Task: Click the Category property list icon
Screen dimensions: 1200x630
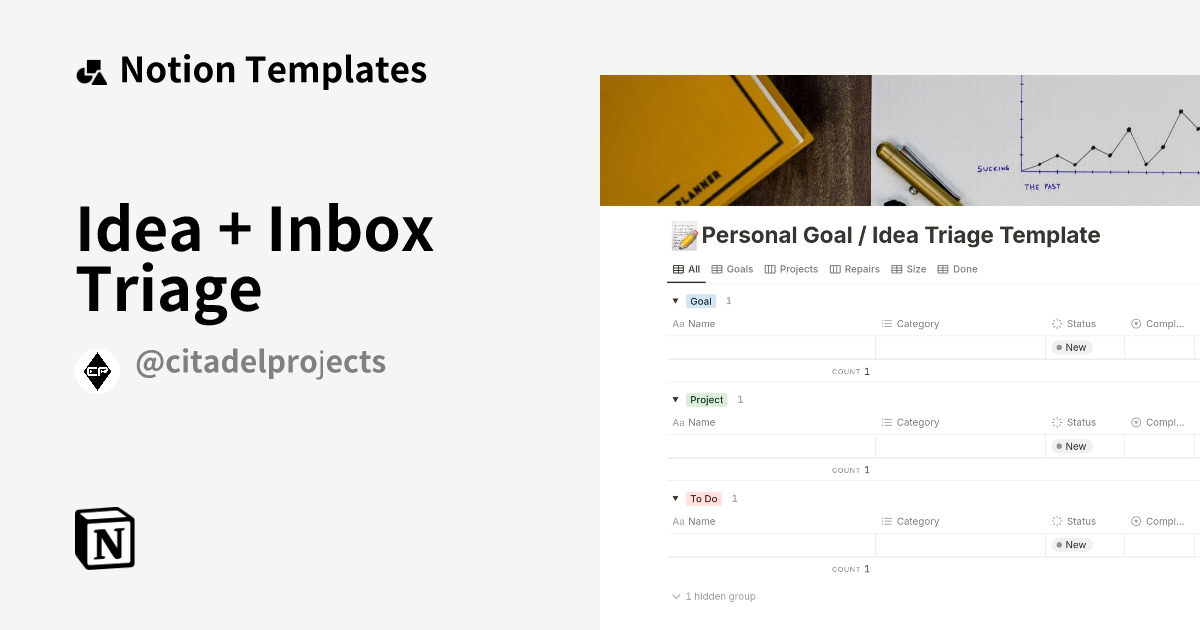Action: [x=886, y=323]
